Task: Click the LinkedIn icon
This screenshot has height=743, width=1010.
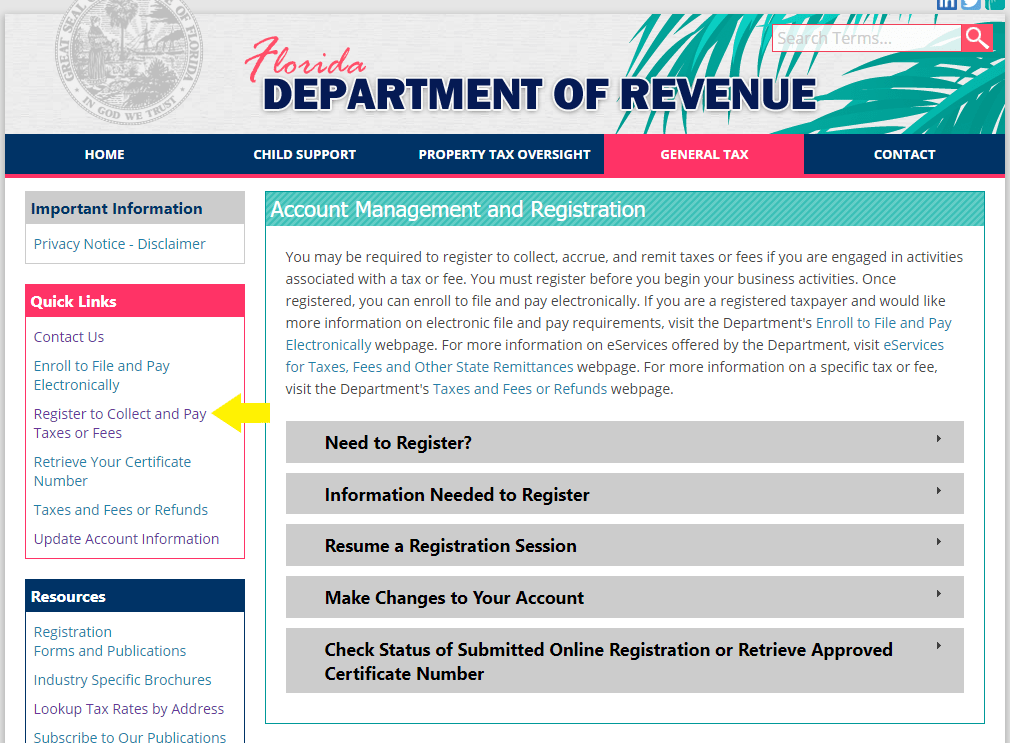Action: click(946, 4)
